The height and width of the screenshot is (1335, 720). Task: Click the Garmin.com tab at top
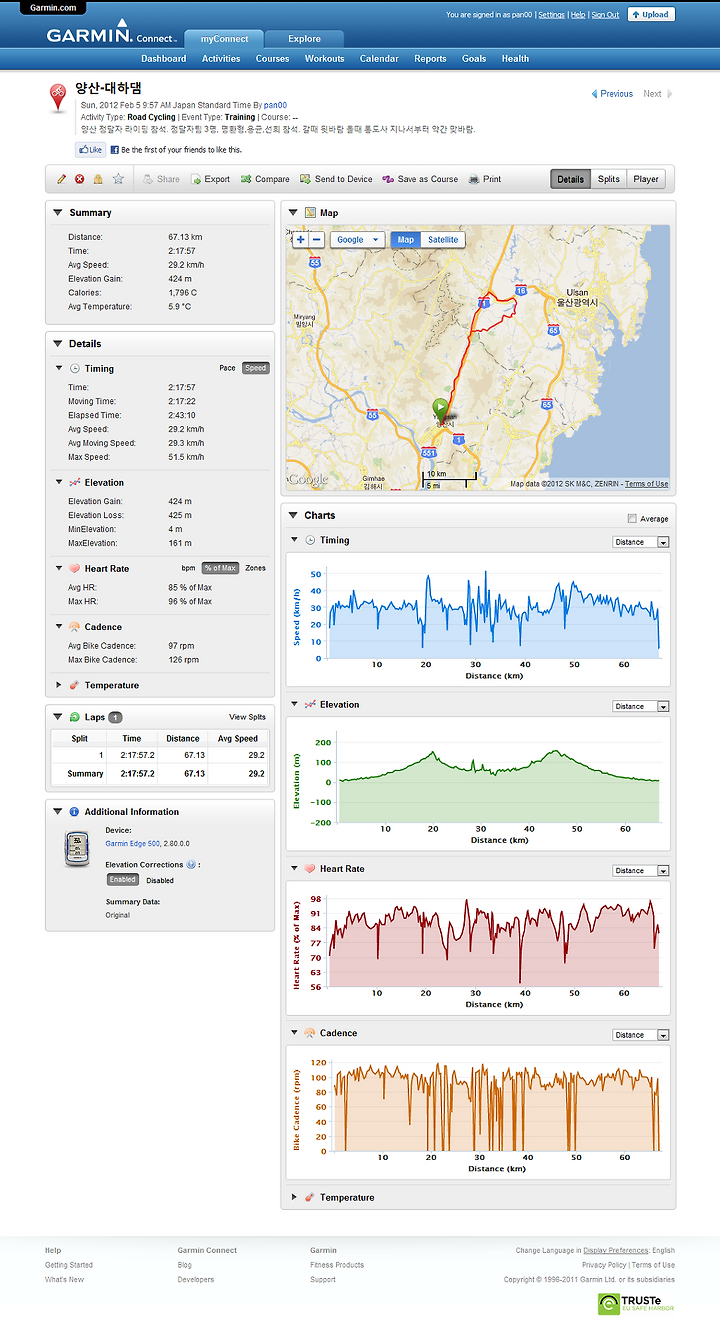(53, 7)
